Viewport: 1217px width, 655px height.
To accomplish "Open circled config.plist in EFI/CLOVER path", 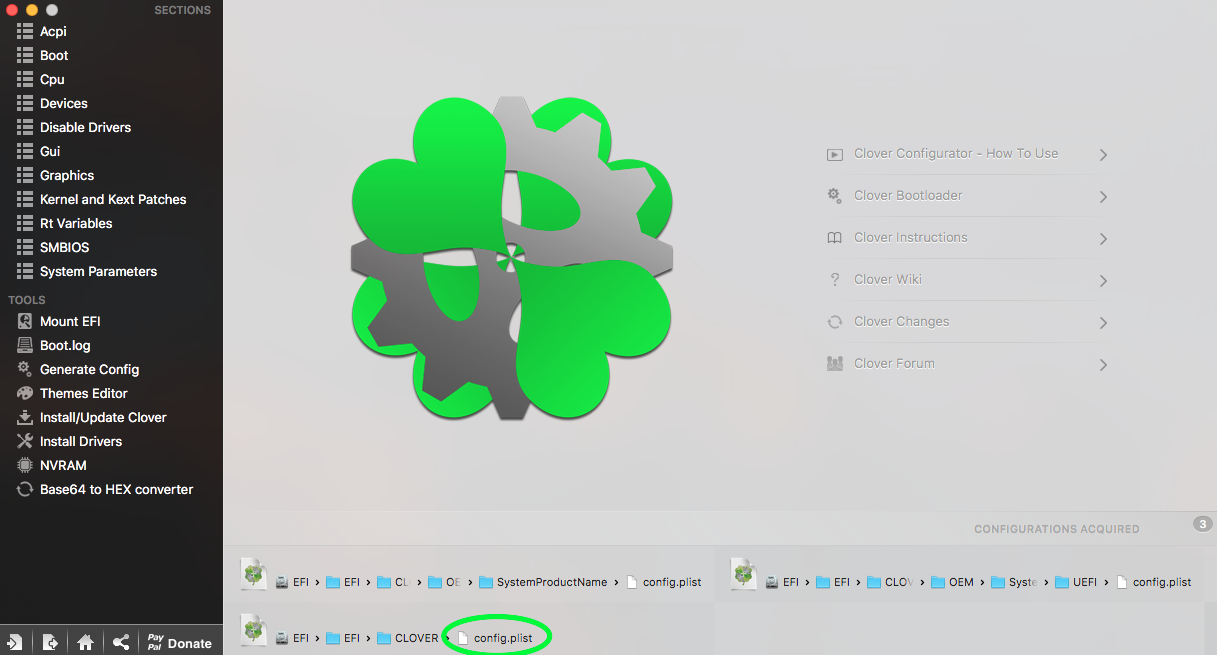I will point(503,638).
